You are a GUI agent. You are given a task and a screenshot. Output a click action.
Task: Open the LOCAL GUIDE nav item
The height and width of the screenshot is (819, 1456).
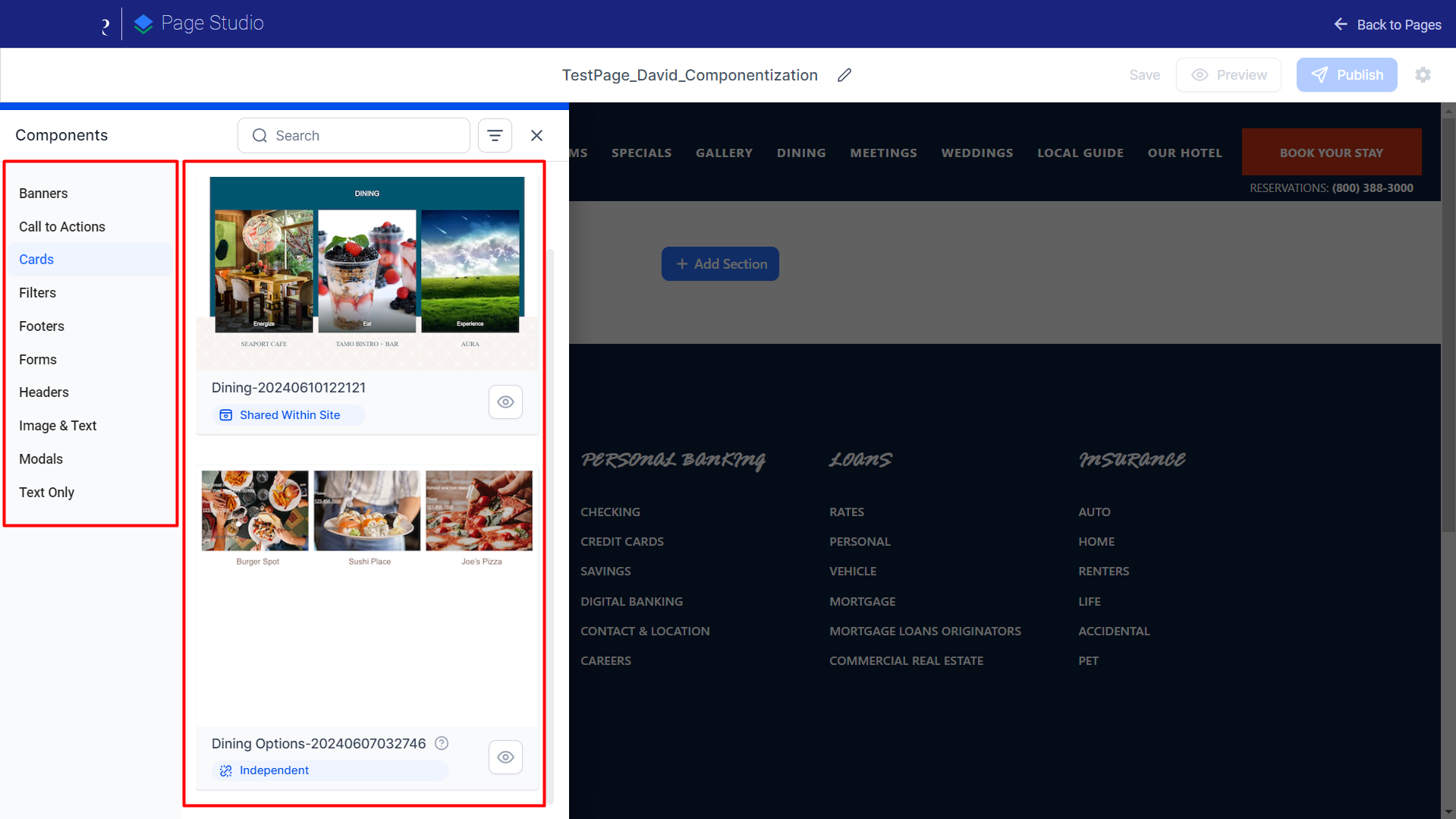(1080, 153)
